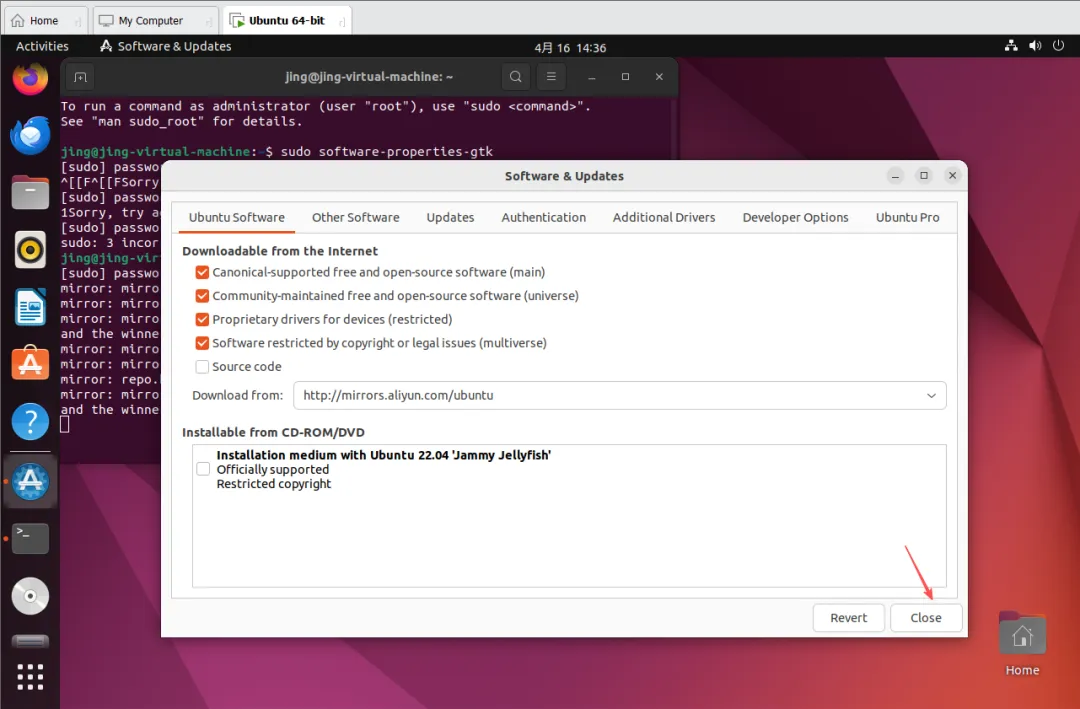This screenshot has width=1080, height=709.
Task: Expand the Download from server dropdown
Action: [620, 395]
